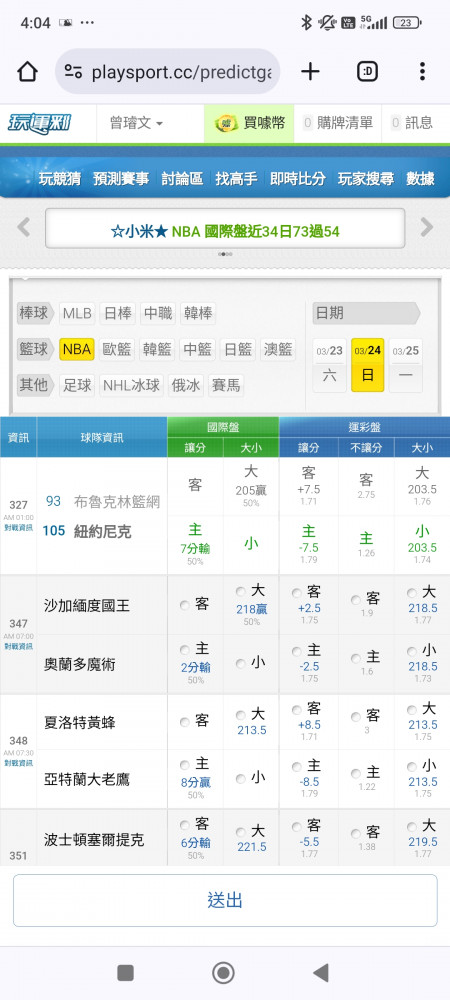
Task: Select the 中籃 league filter
Action: tap(198, 349)
